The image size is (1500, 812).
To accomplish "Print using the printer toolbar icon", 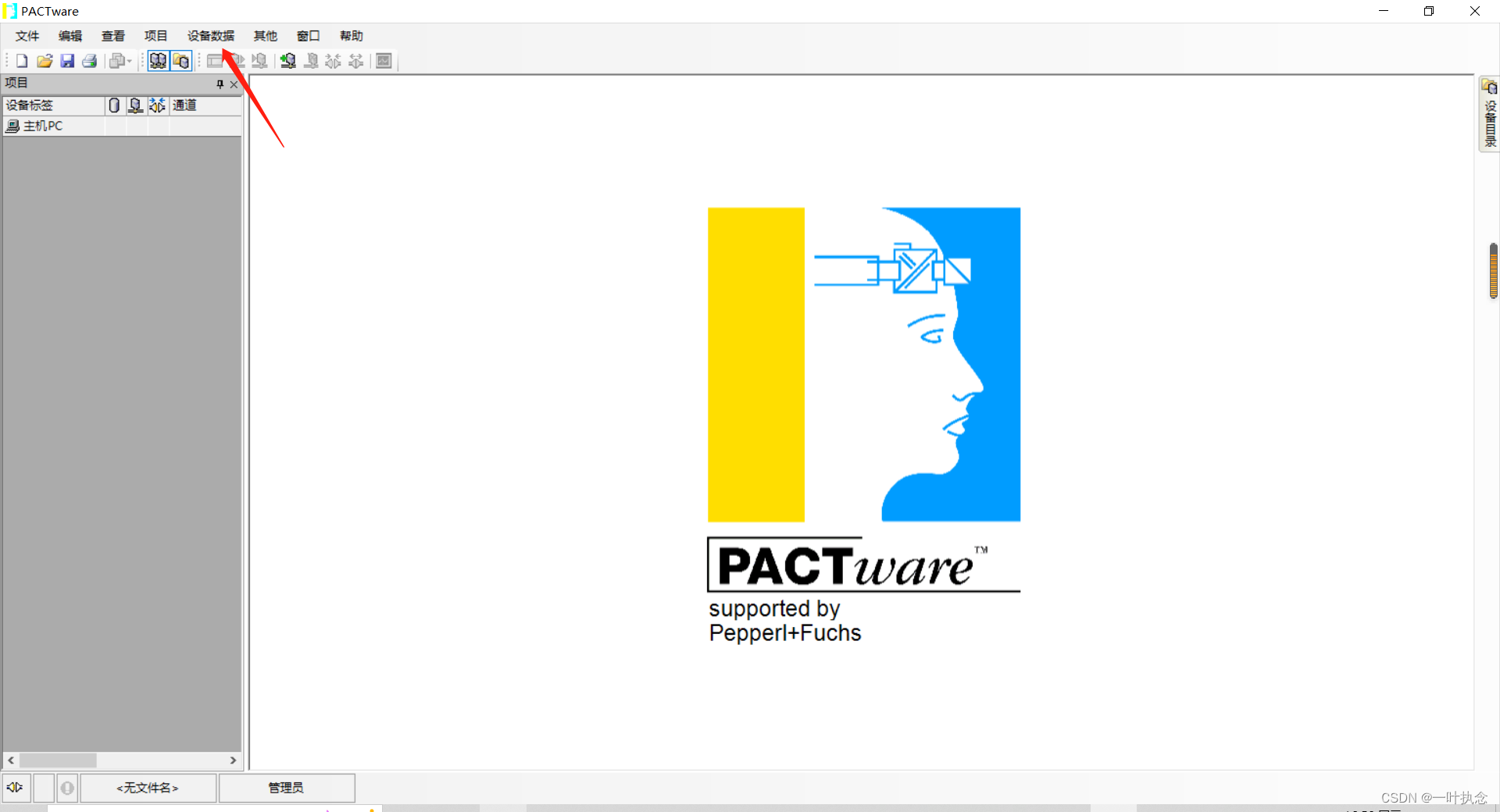I will coord(90,61).
